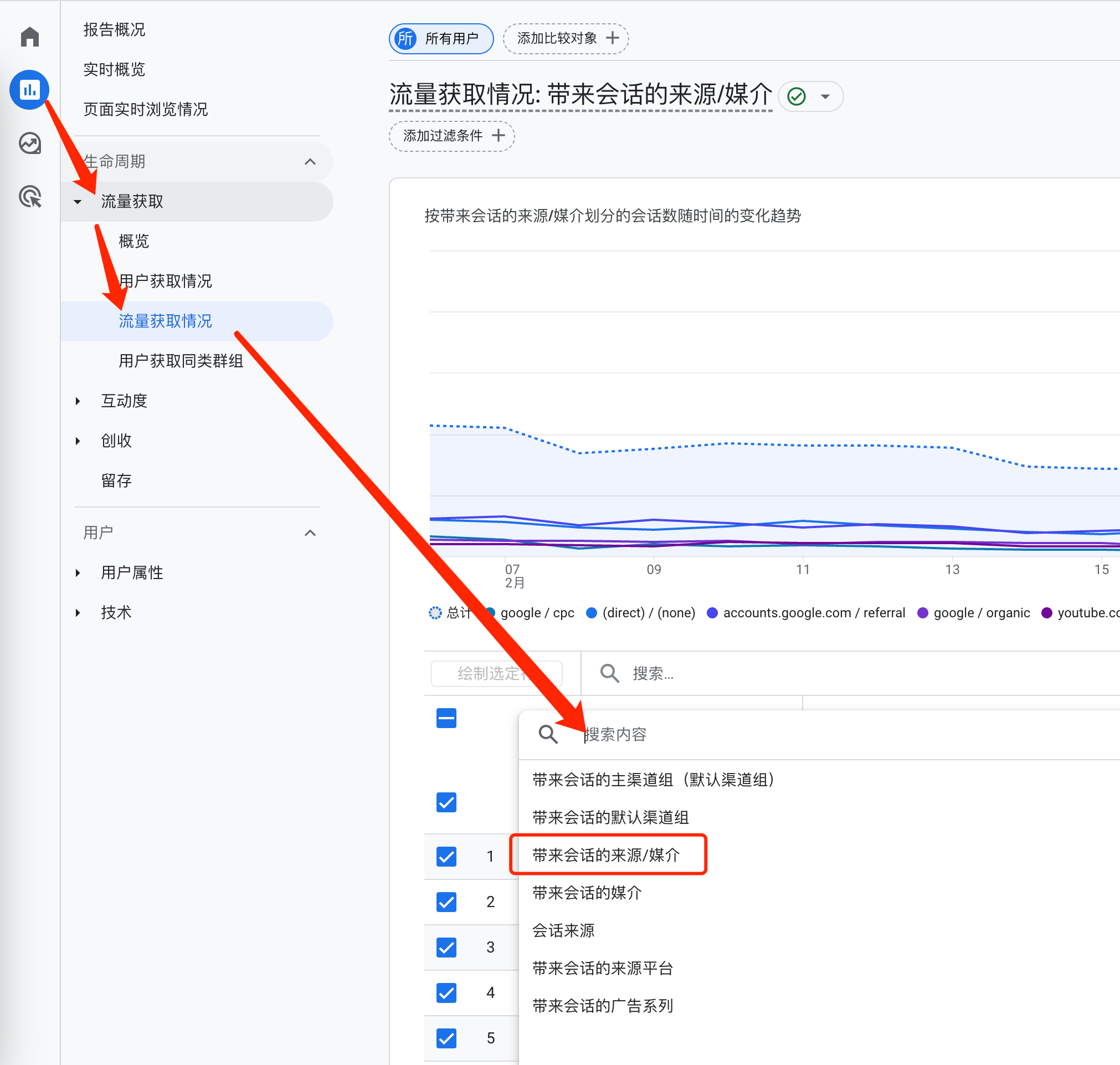This screenshot has width=1120, height=1065.
Task: Click the 所有用户 segment chip
Action: 441,39
